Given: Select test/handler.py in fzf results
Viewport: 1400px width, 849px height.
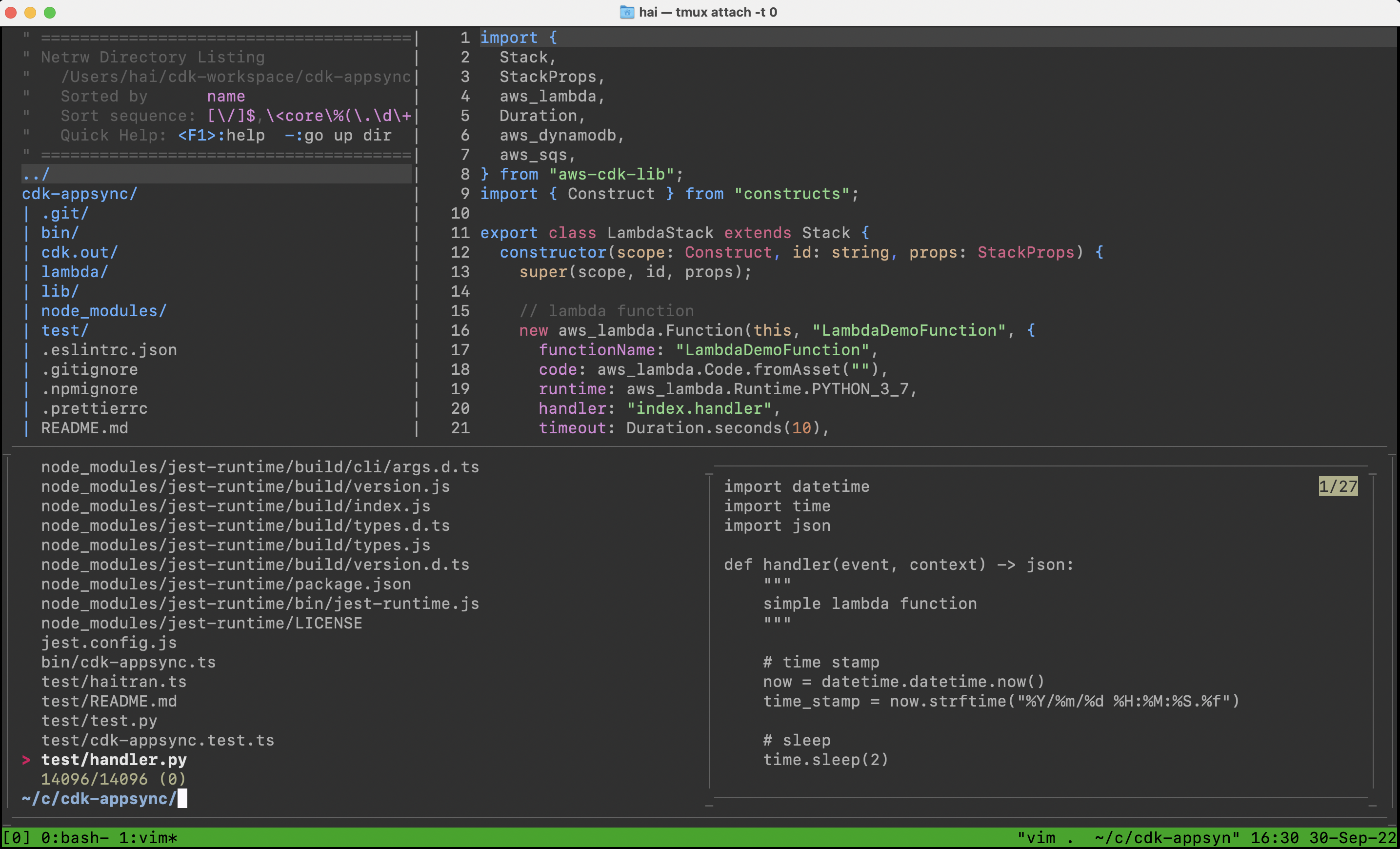Looking at the screenshot, I should coord(114,760).
